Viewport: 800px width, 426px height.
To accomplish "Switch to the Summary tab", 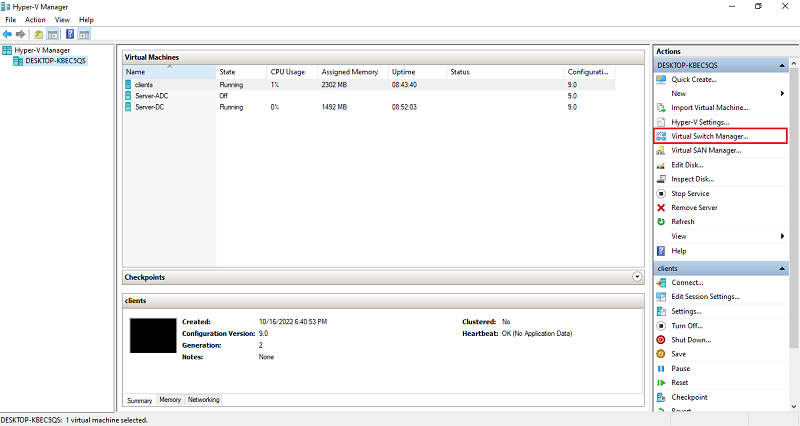I will tap(139, 400).
